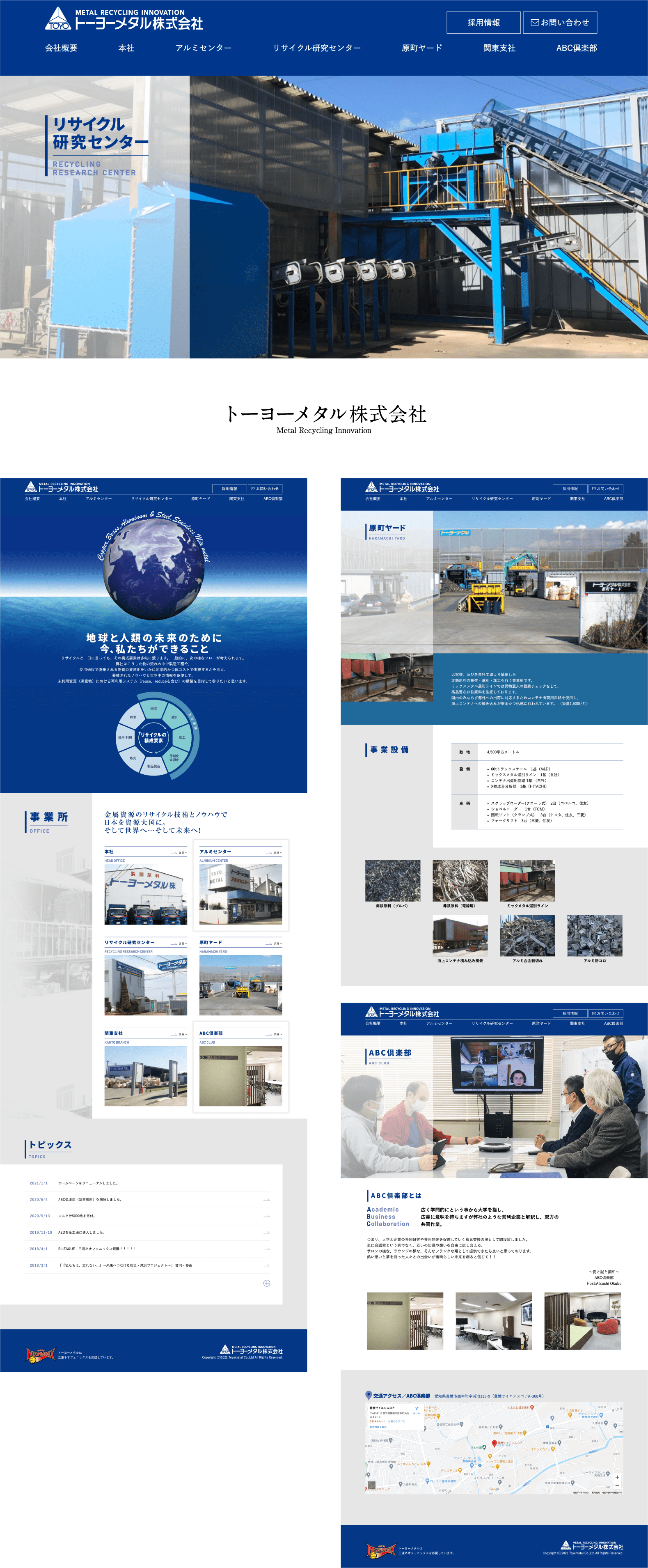Click お問い合わせ in the 原町ヤード mockup header
The height and width of the screenshot is (1568, 648).
(606, 489)
